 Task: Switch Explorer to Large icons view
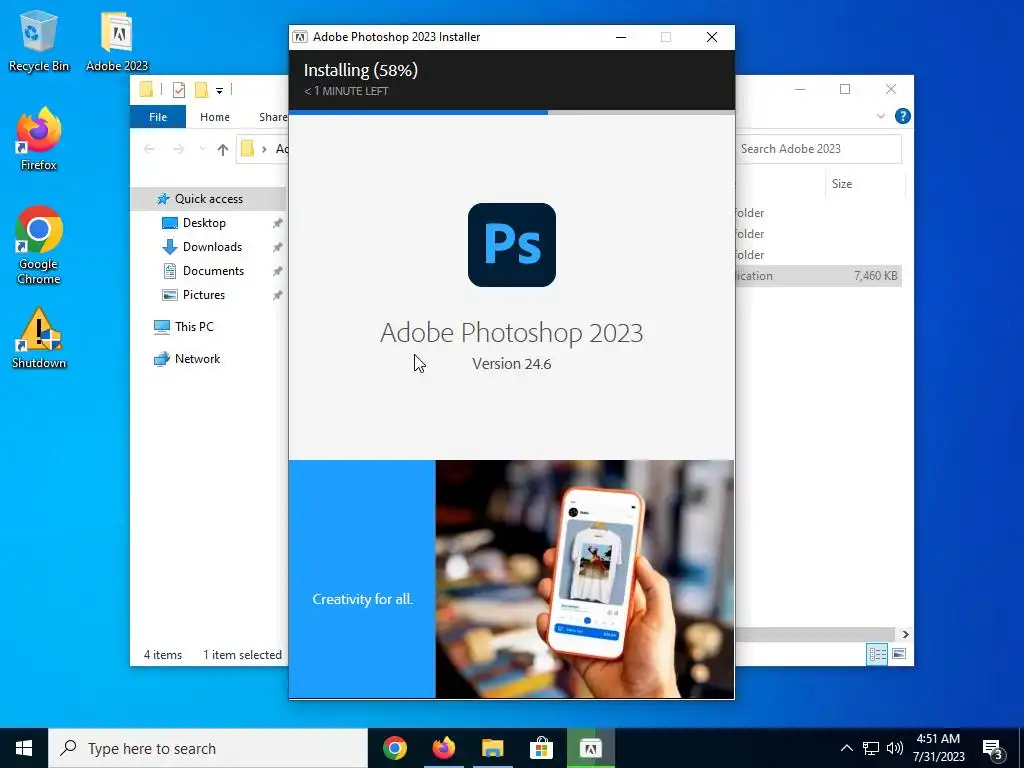899,654
